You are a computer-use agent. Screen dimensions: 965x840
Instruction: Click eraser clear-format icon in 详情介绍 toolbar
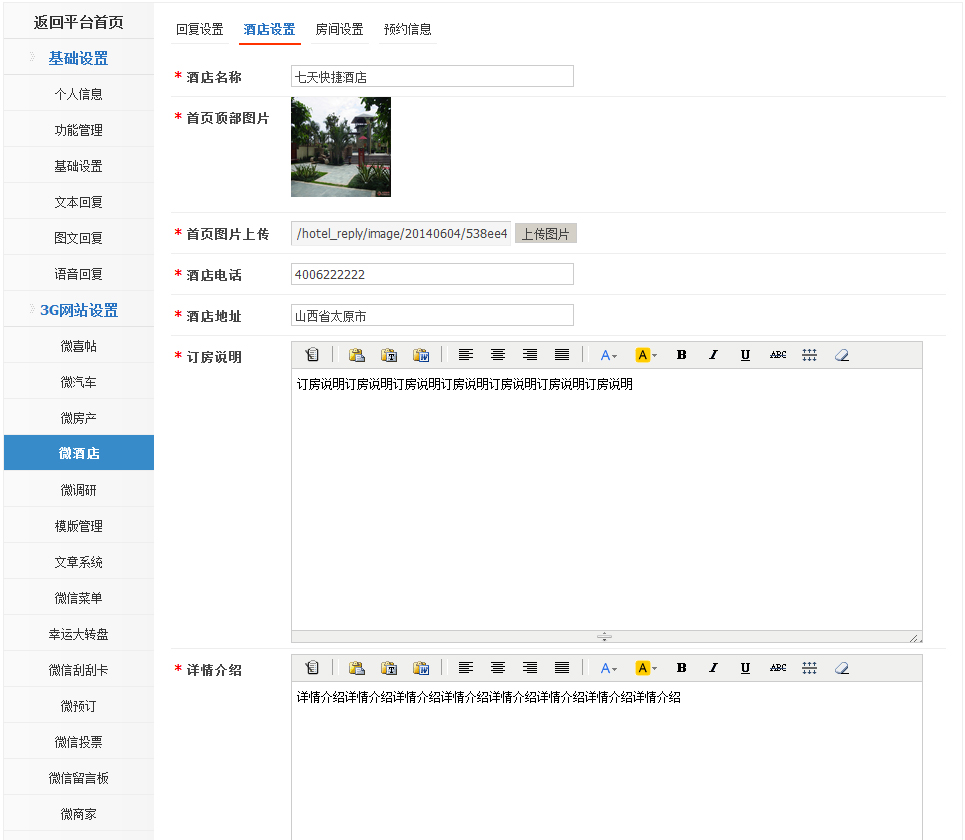click(841, 668)
